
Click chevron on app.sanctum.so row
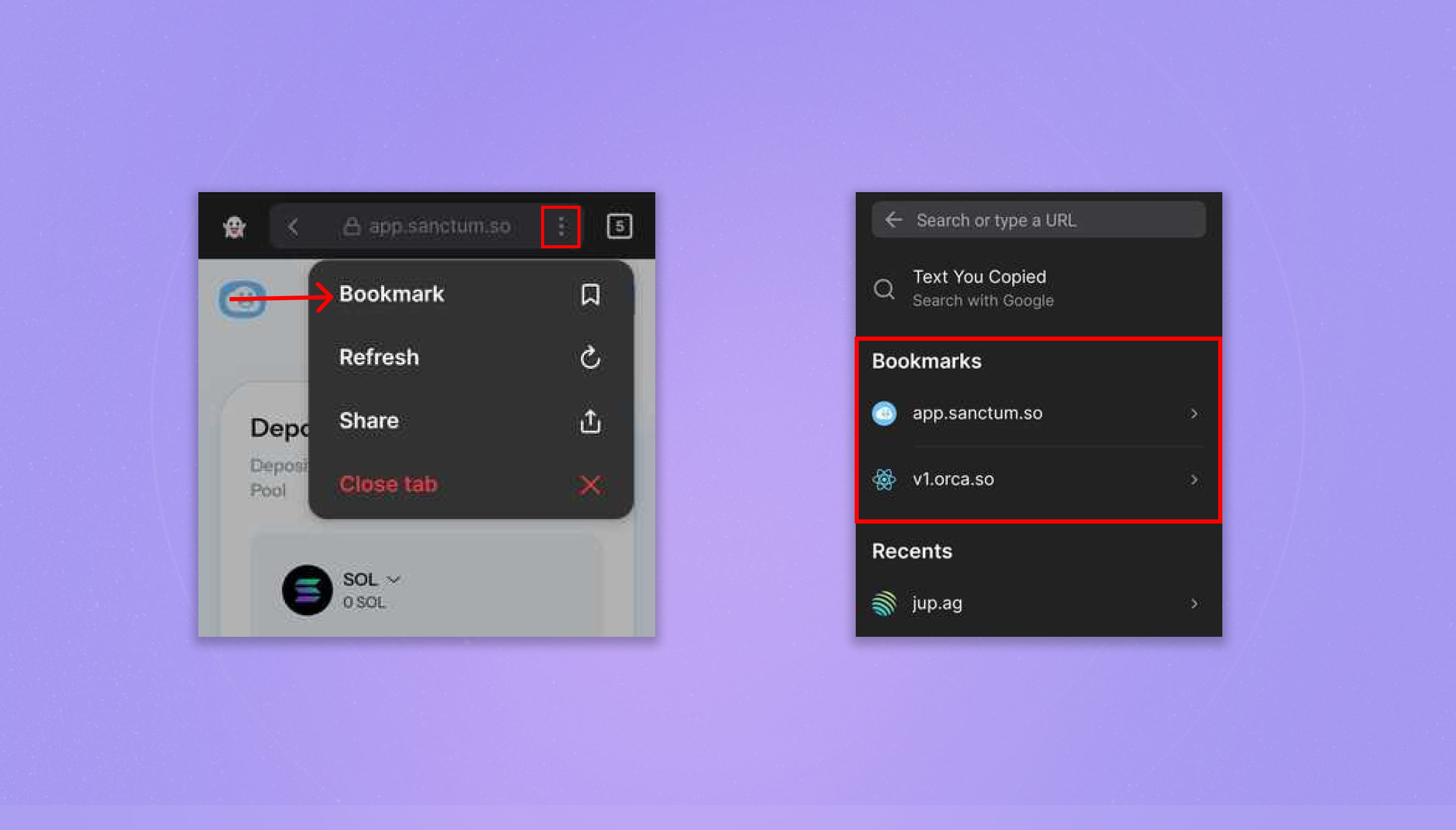pyautogui.click(x=1194, y=413)
